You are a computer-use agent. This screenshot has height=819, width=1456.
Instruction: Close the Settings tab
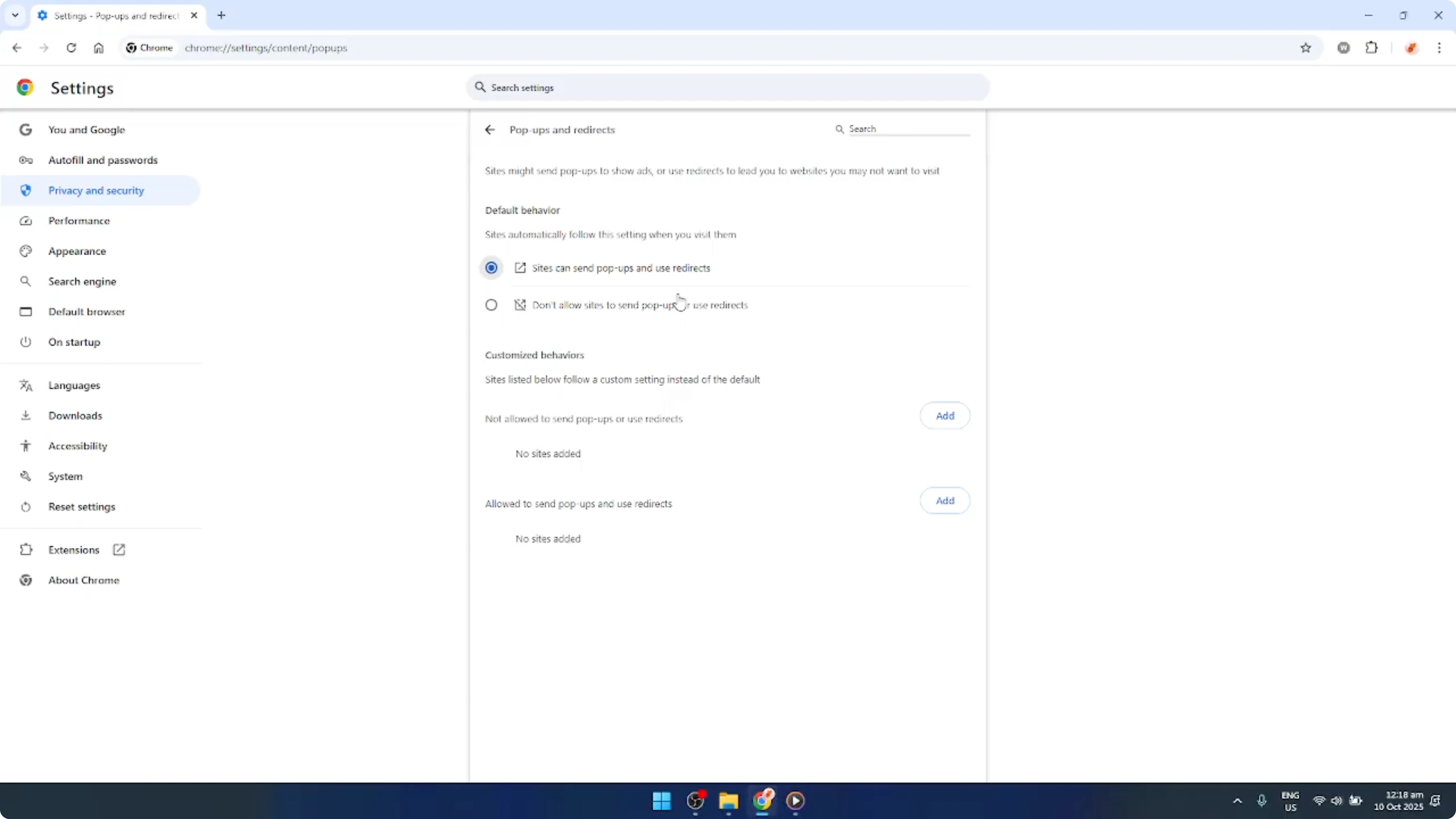coord(194,15)
